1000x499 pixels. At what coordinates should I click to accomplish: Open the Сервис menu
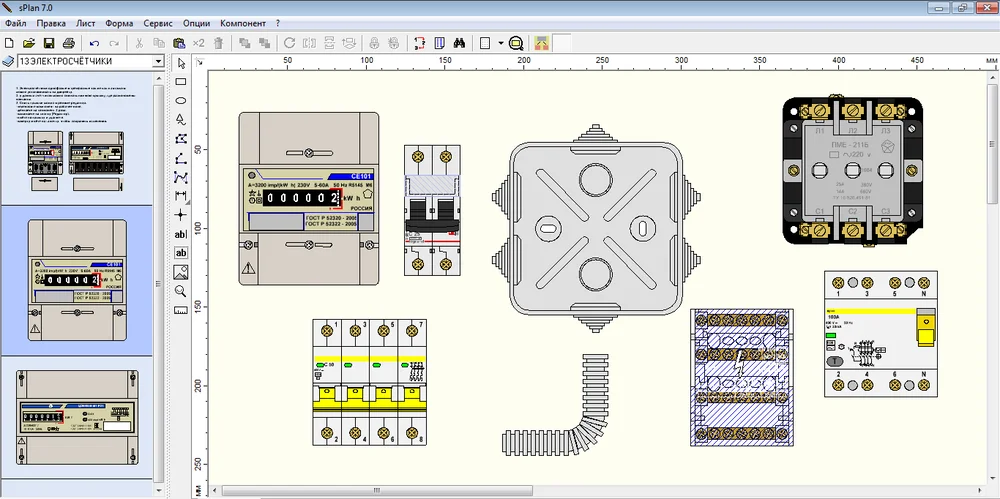tap(157, 22)
